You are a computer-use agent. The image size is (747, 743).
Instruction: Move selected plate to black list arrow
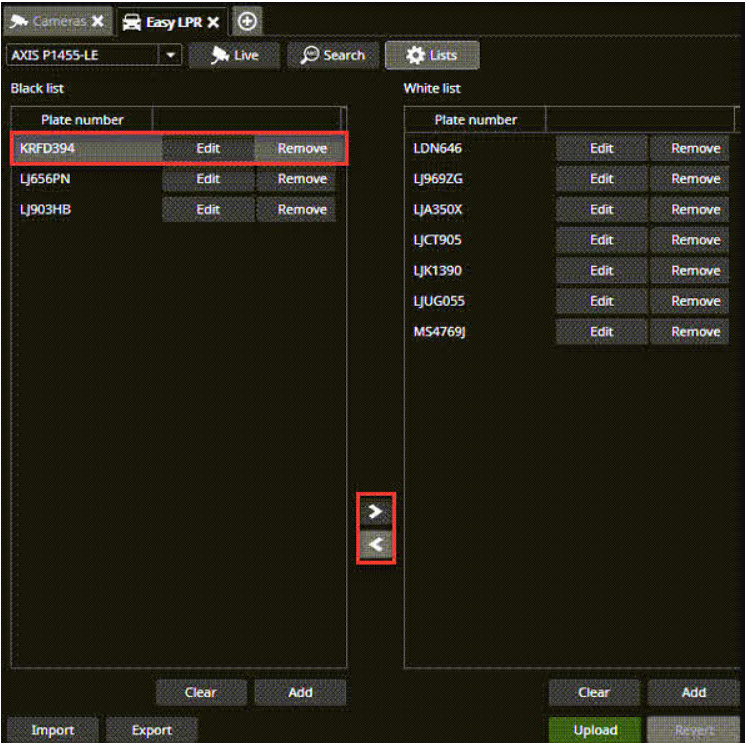coord(376,545)
